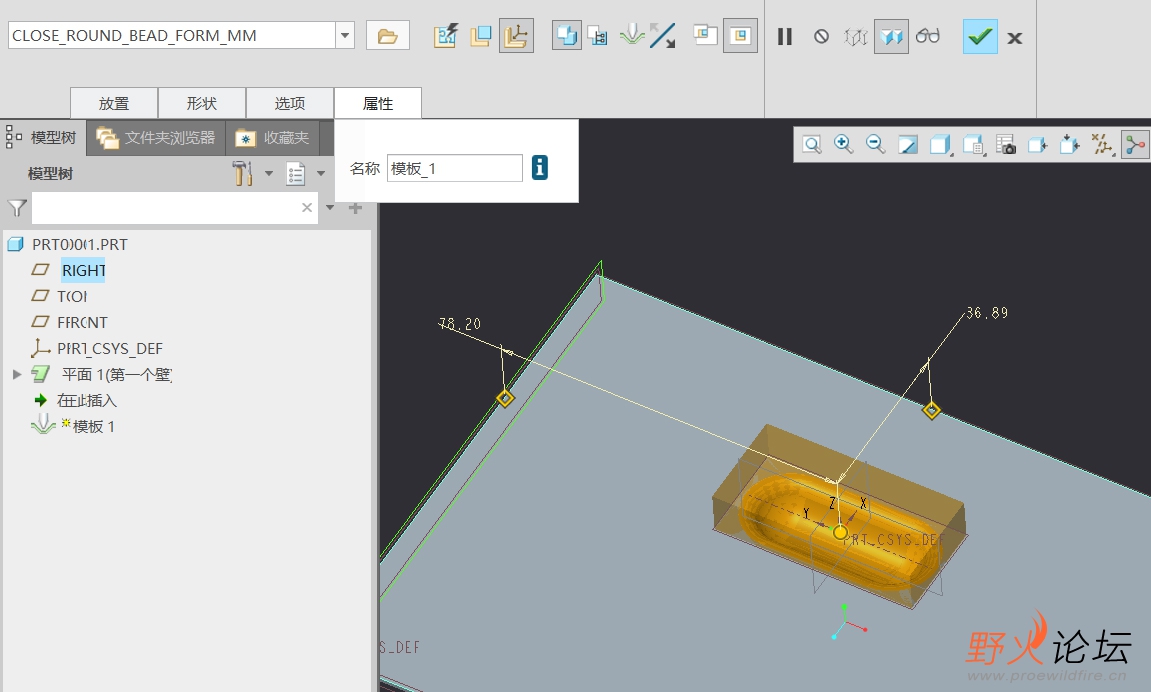
Task: Flip the punch direction arrow
Action: tap(662, 35)
